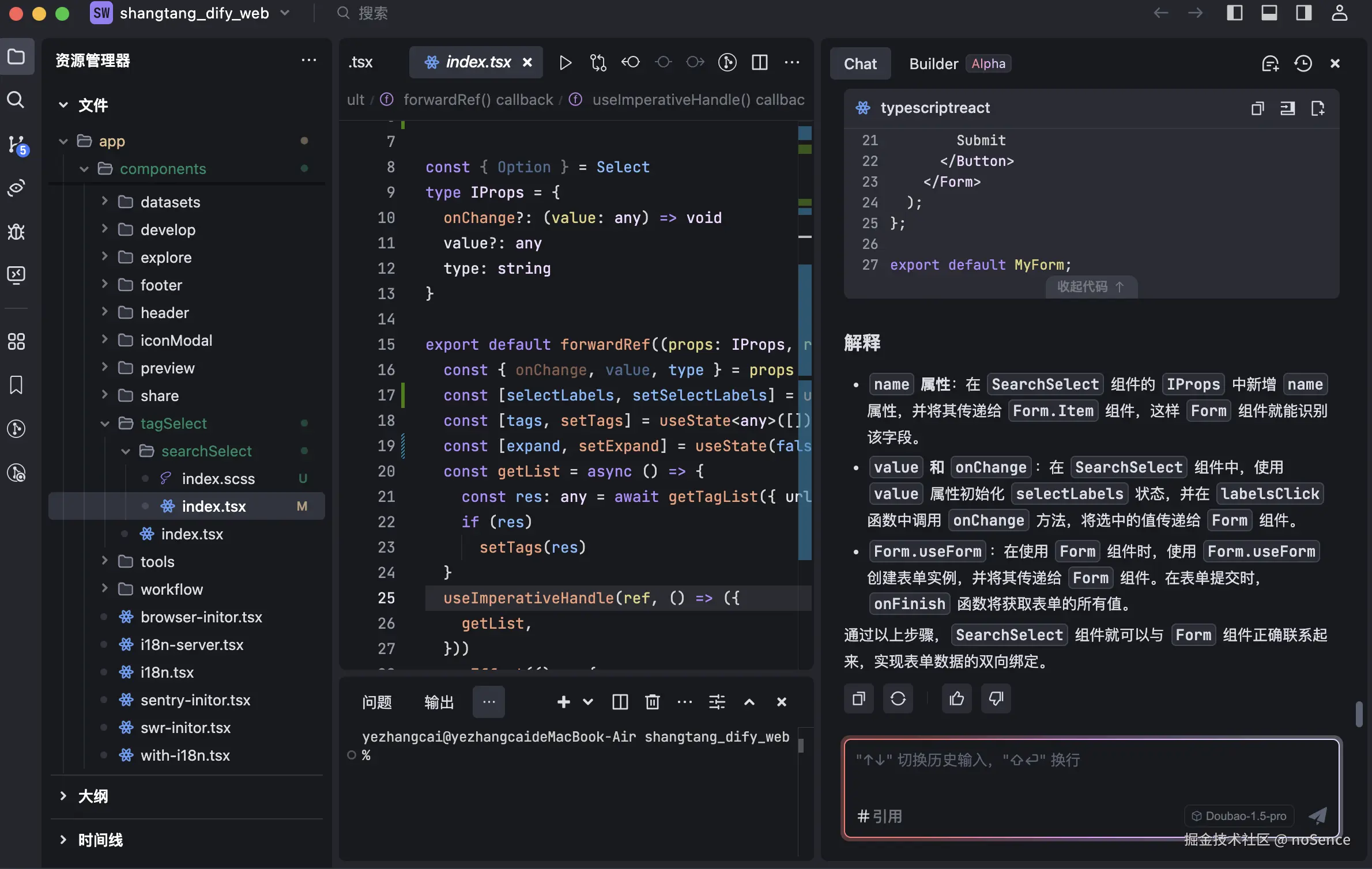
Task: Toggle the secondary sidebar layout control
Action: click(x=1304, y=13)
